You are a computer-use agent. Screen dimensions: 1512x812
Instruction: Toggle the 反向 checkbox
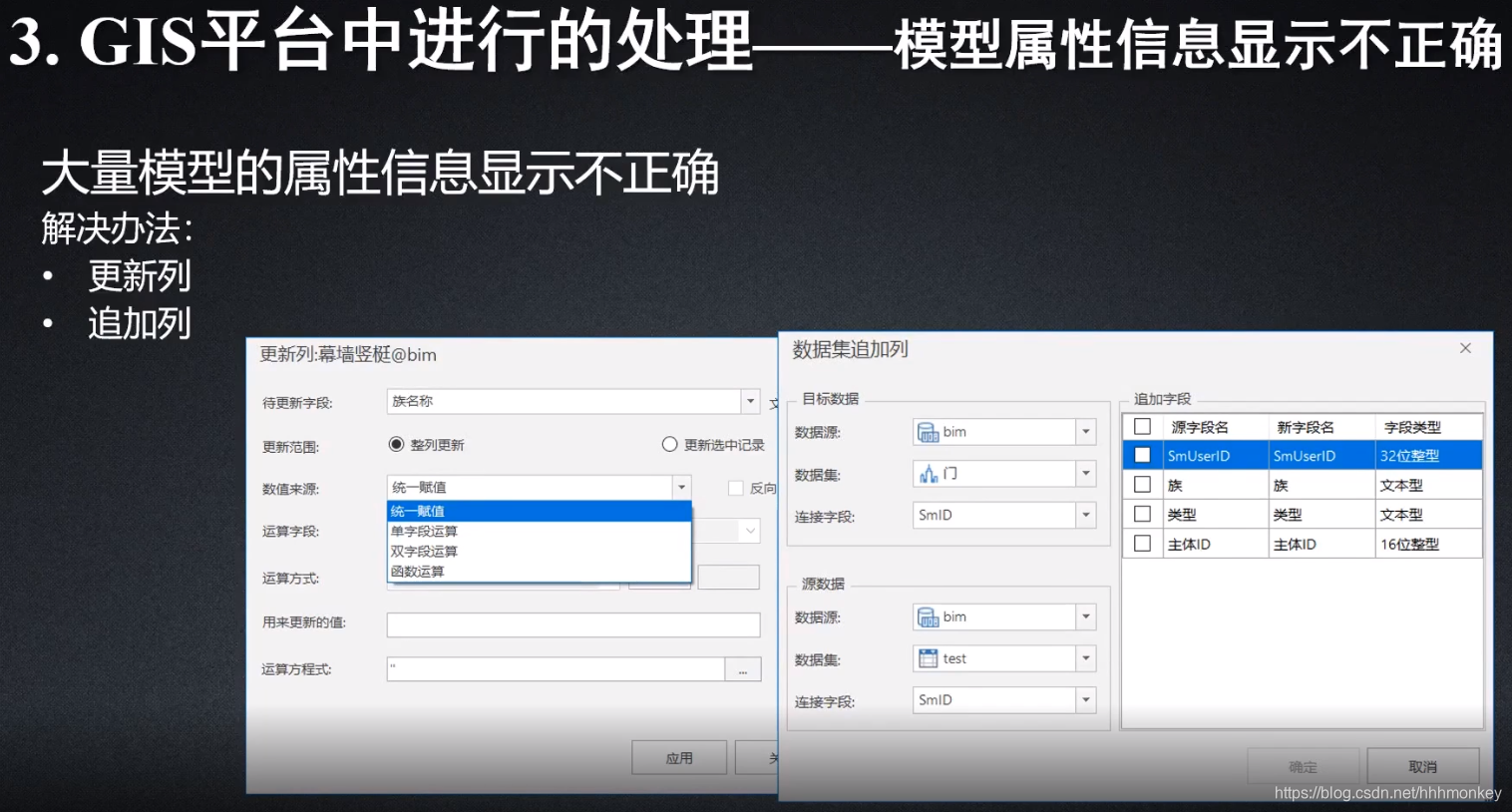pos(736,488)
